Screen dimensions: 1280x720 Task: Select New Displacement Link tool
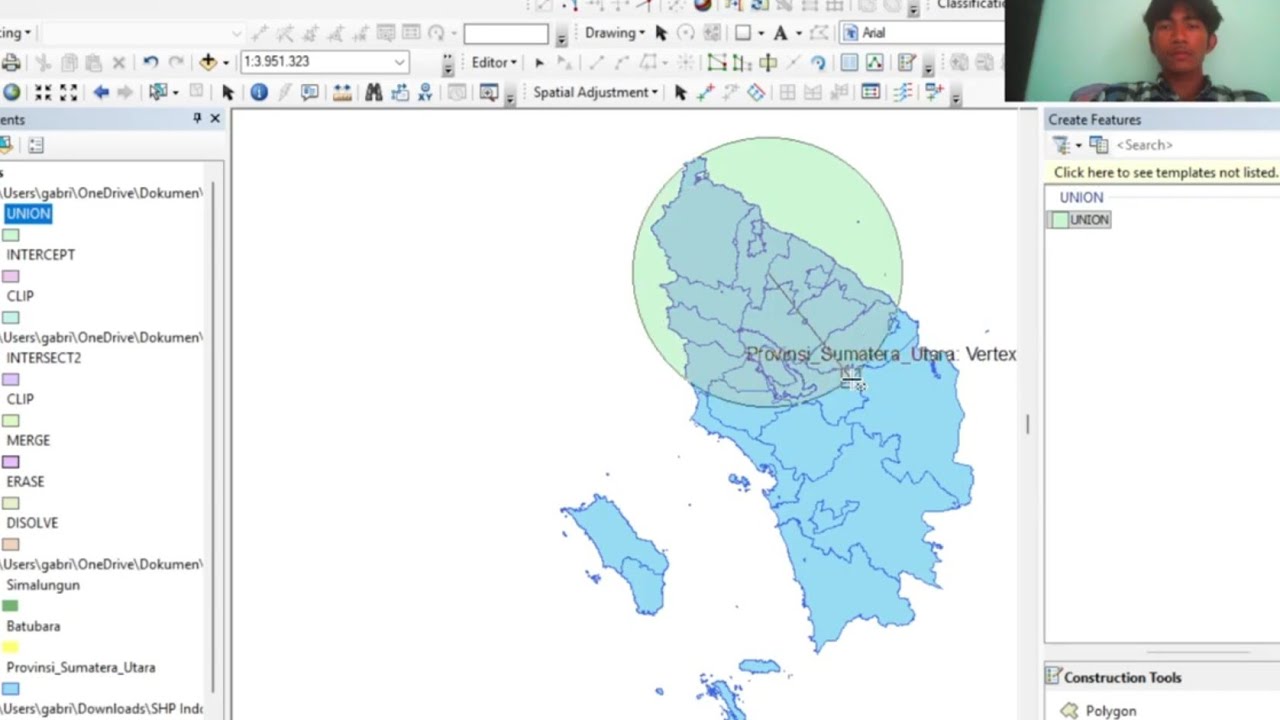coord(706,92)
